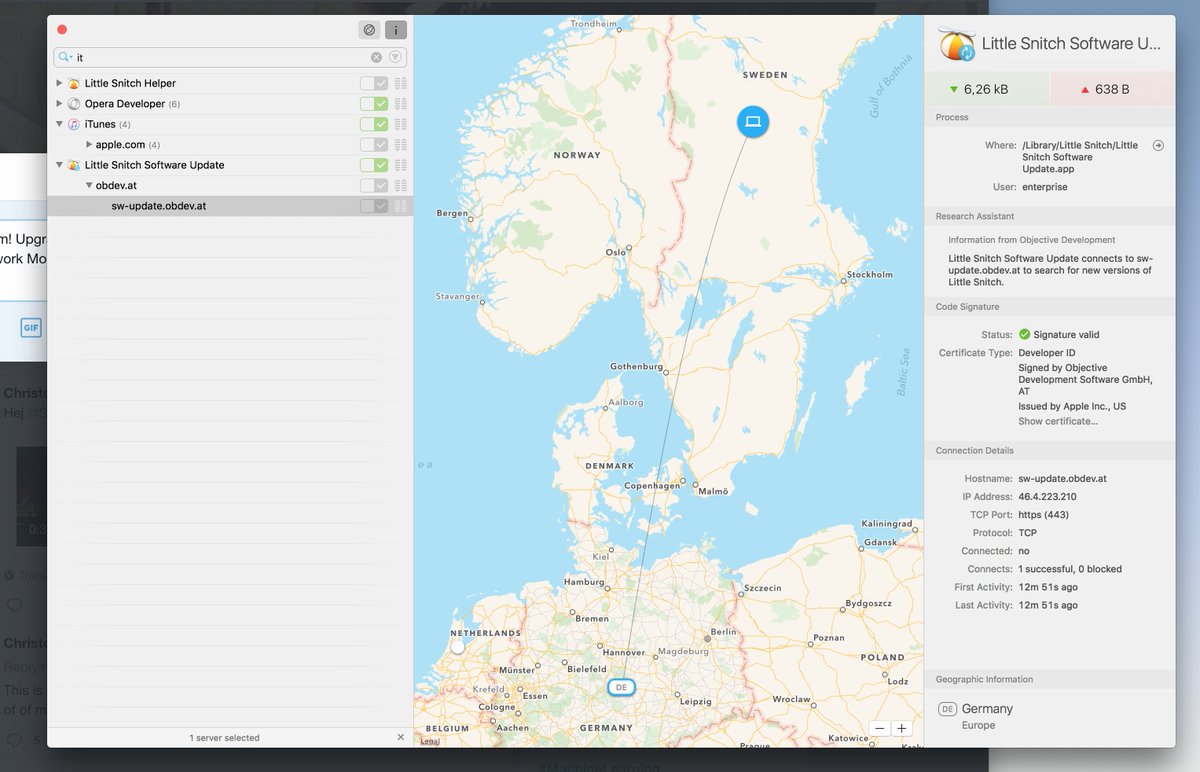The height and width of the screenshot is (772, 1200).
Task: Click the traffic meter icon for obdev.at
Action: [x=401, y=185]
